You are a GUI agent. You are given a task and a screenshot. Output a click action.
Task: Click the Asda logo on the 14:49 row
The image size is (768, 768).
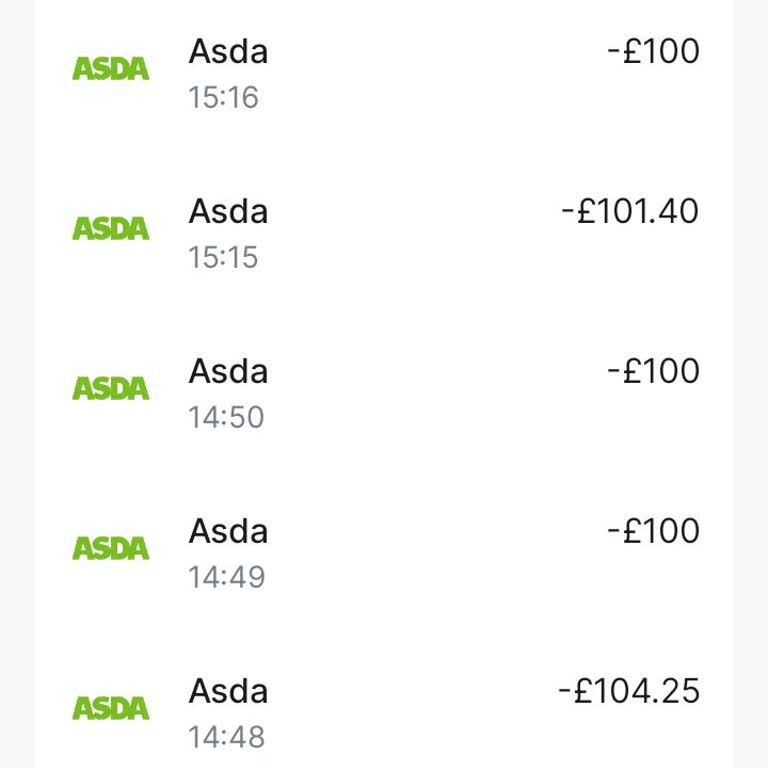tap(110, 549)
